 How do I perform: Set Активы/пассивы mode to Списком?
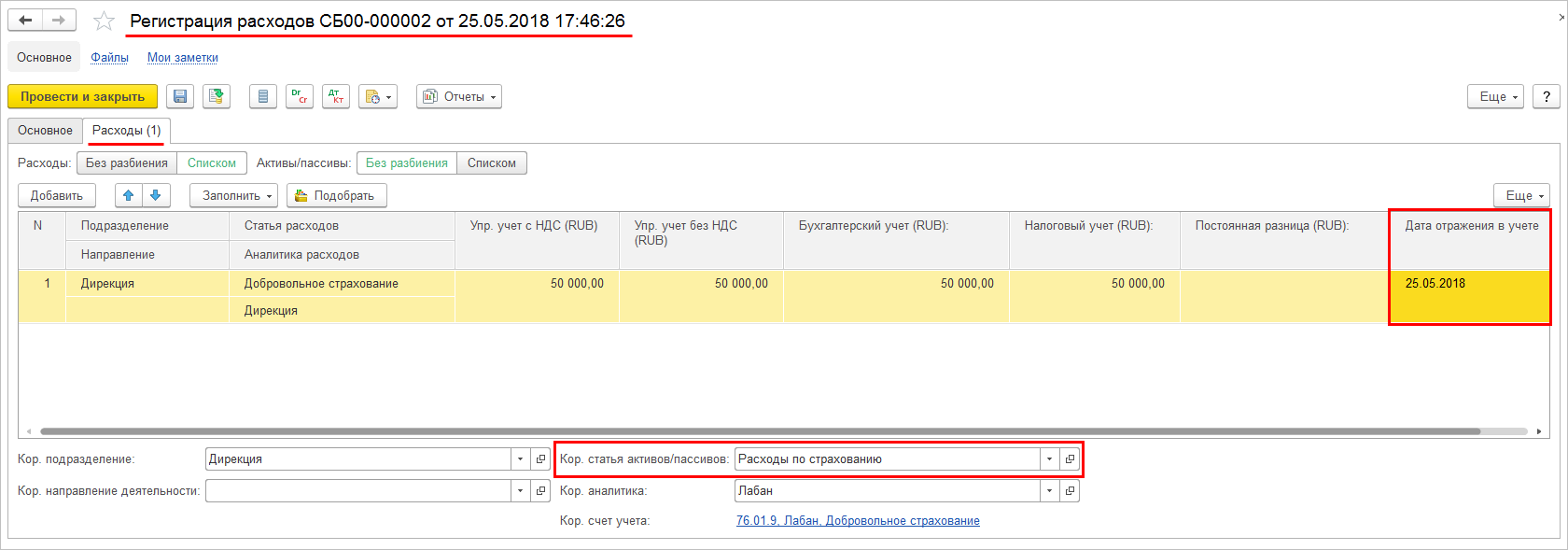pyautogui.click(x=492, y=163)
